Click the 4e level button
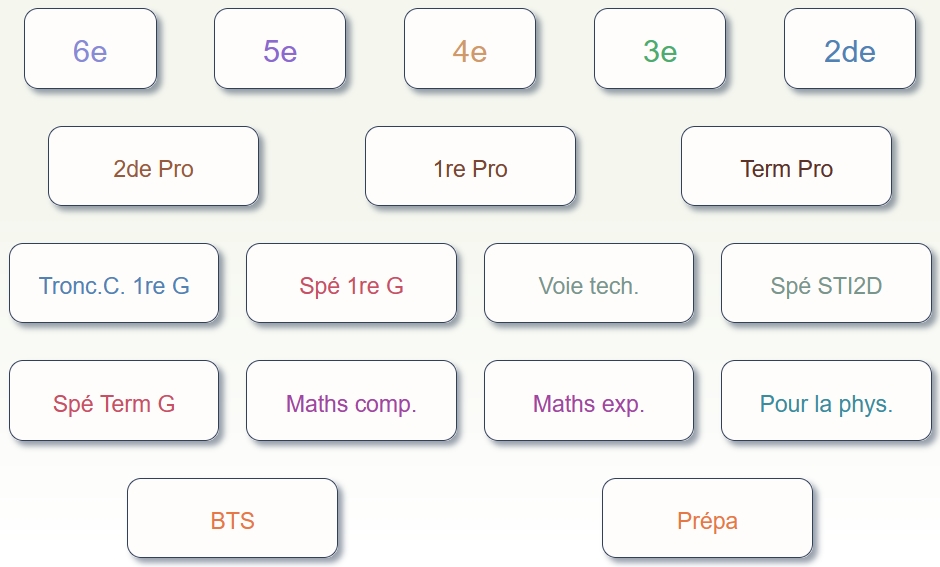Screen dimensions: 940x567 (470, 49)
